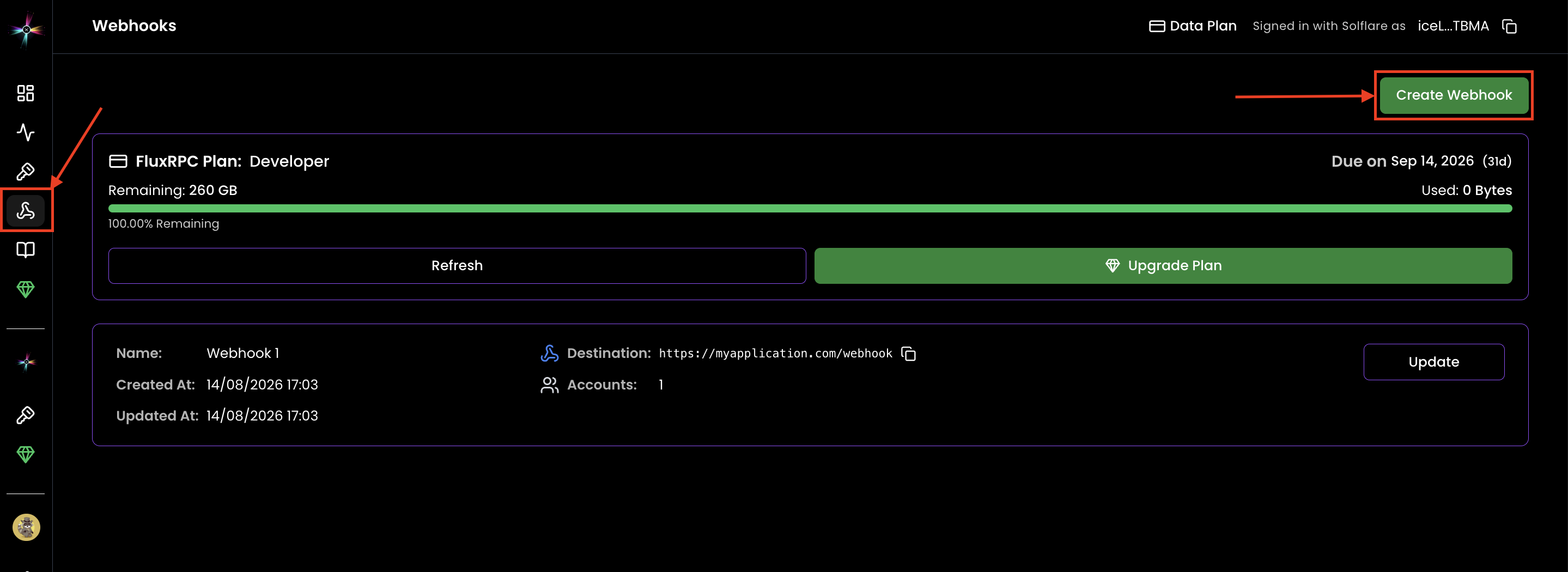Click the small starburst logo below the sidebar divider
This screenshot has height=572, width=1568.
click(x=26, y=362)
